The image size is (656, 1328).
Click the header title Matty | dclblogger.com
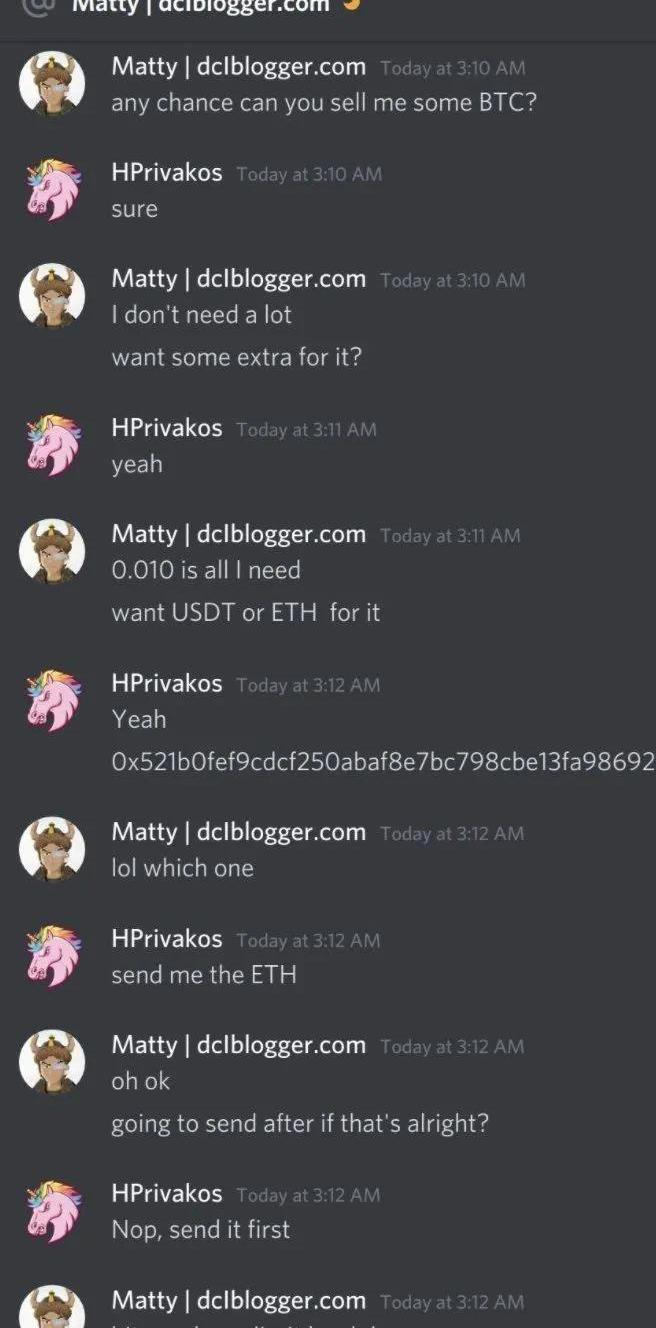coord(200,6)
